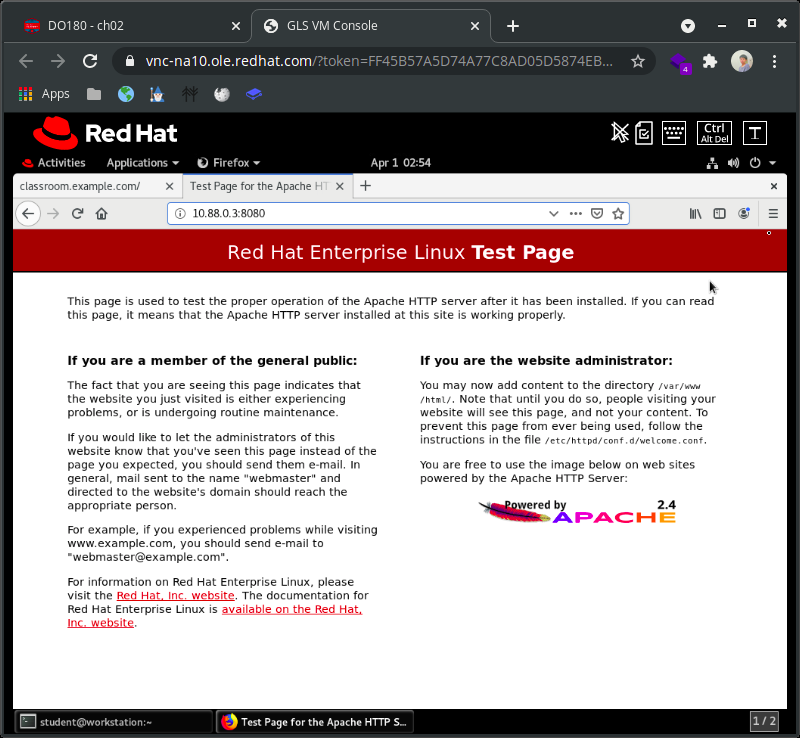800x738 pixels.
Task: Click the Red Hat logo
Action: [105, 133]
